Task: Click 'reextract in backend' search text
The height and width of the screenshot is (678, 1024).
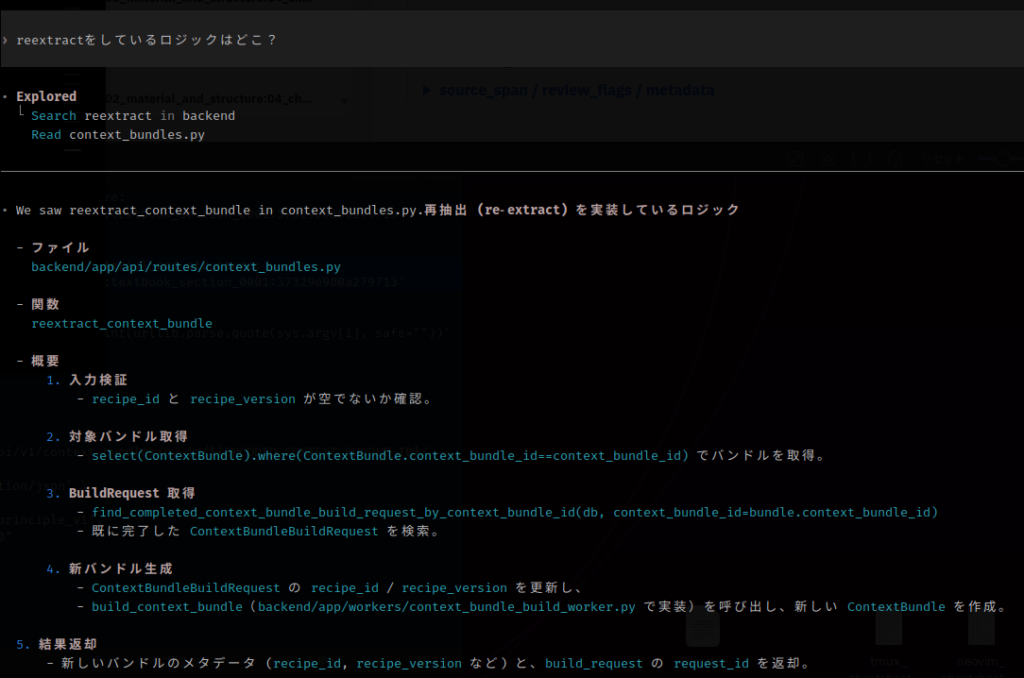Action: pos(160,116)
